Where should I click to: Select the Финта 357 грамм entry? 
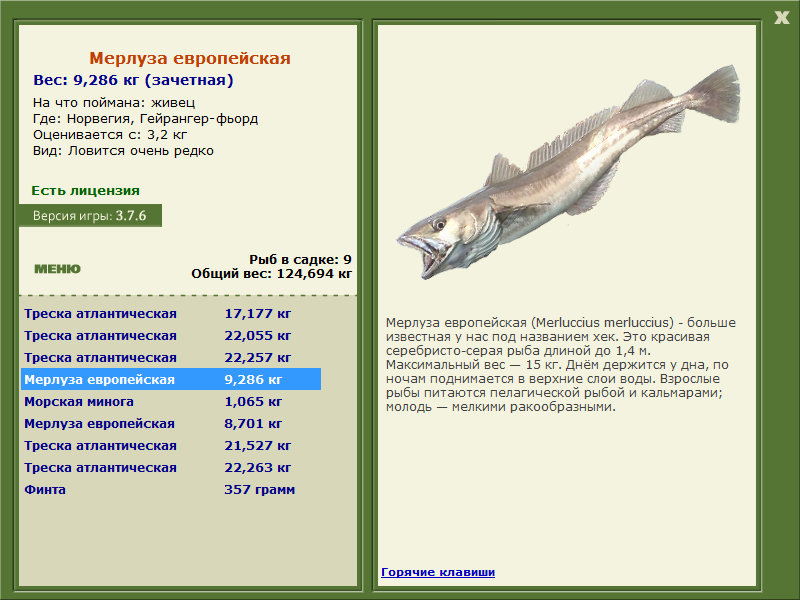[x=171, y=489]
